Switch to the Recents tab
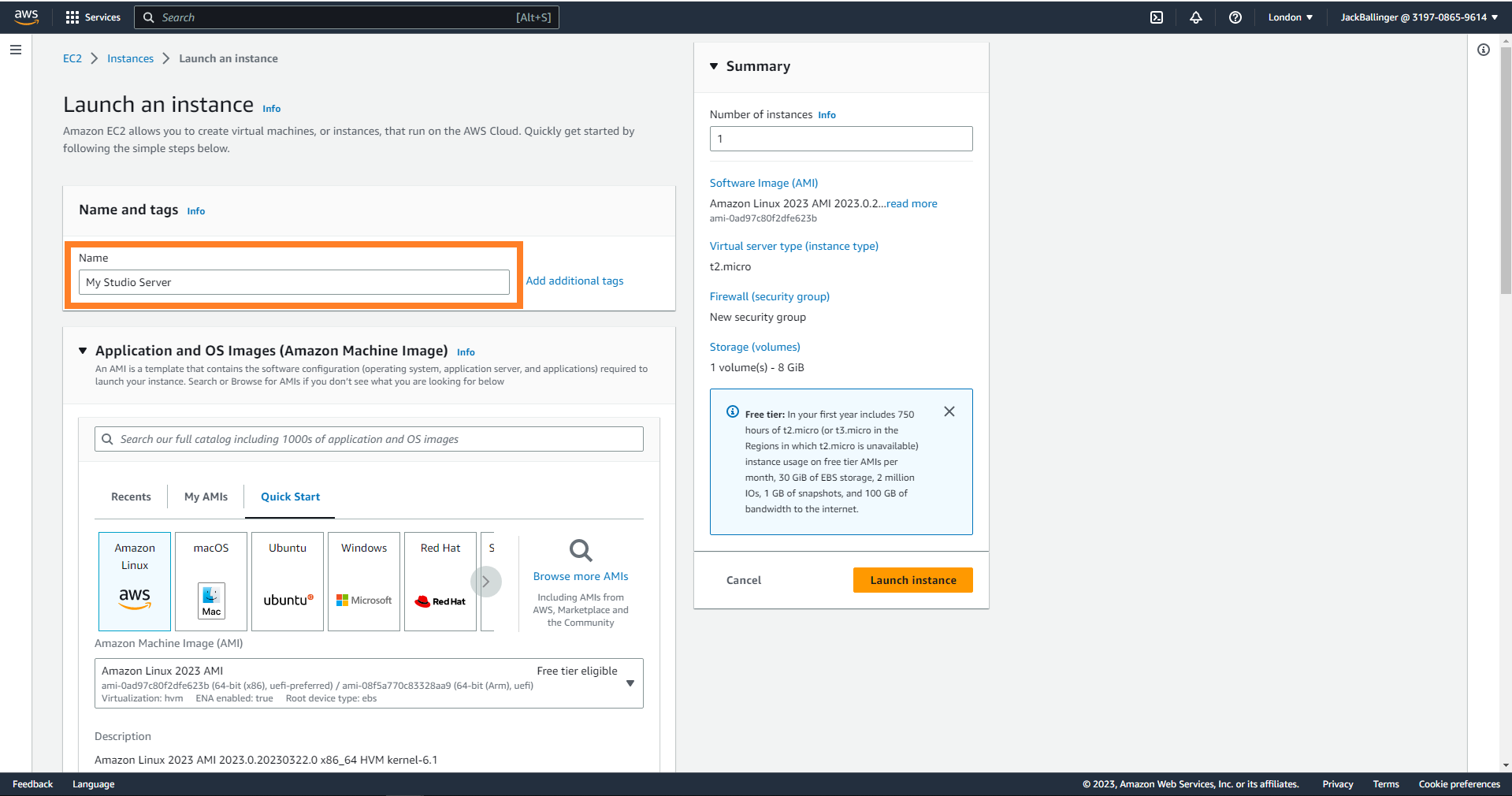The width and height of the screenshot is (1512, 796). [x=131, y=497]
